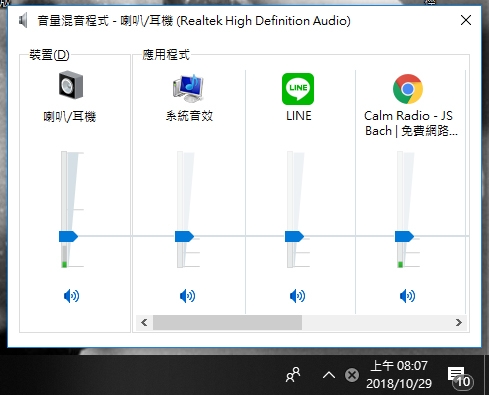Click the LINE text label
This screenshot has width=489, height=395.
coord(299,116)
